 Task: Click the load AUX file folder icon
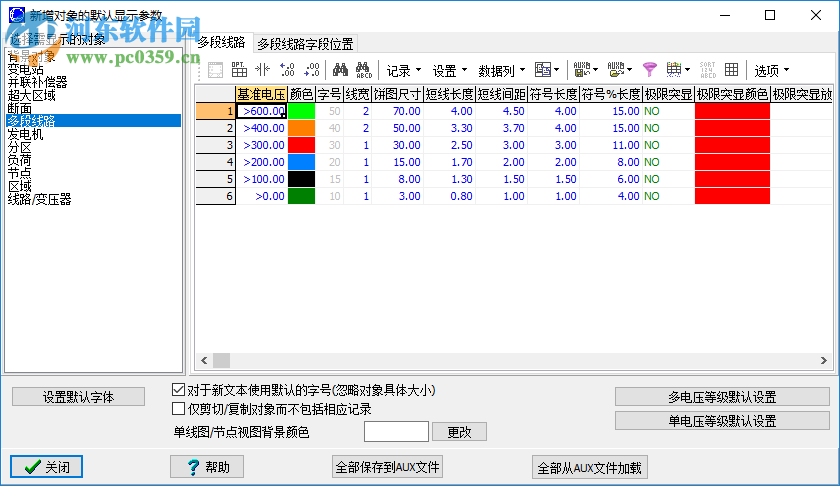(616, 70)
